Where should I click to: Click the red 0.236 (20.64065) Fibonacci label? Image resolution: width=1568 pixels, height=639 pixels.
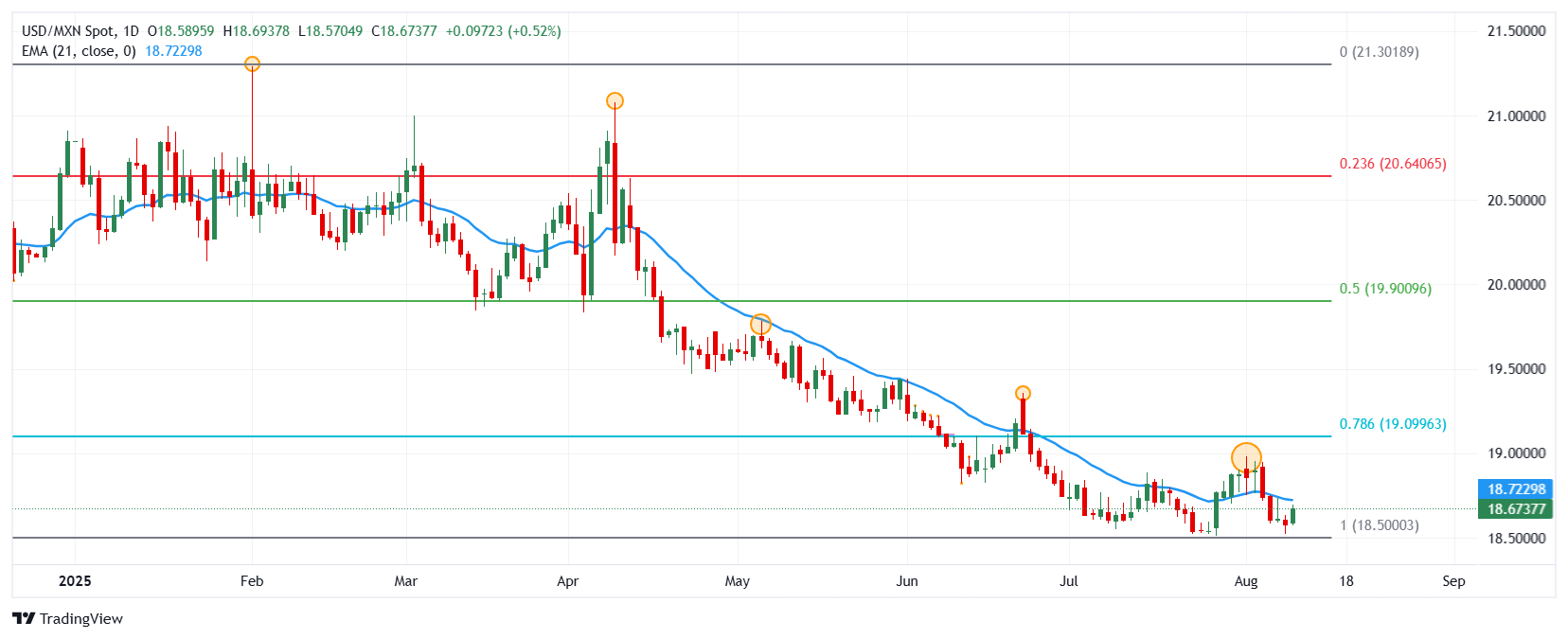coord(1392,164)
